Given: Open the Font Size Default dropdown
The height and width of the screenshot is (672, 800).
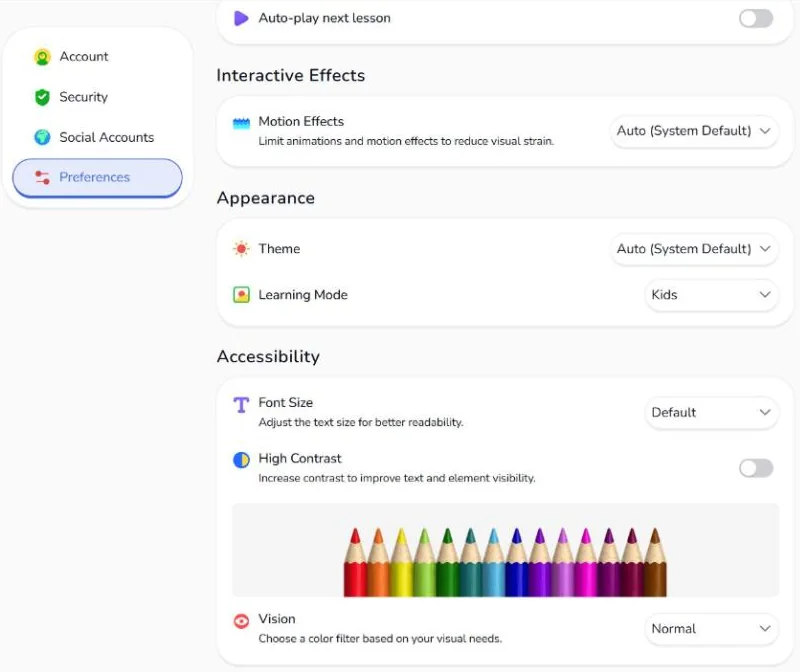Looking at the screenshot, I should 711,412.
